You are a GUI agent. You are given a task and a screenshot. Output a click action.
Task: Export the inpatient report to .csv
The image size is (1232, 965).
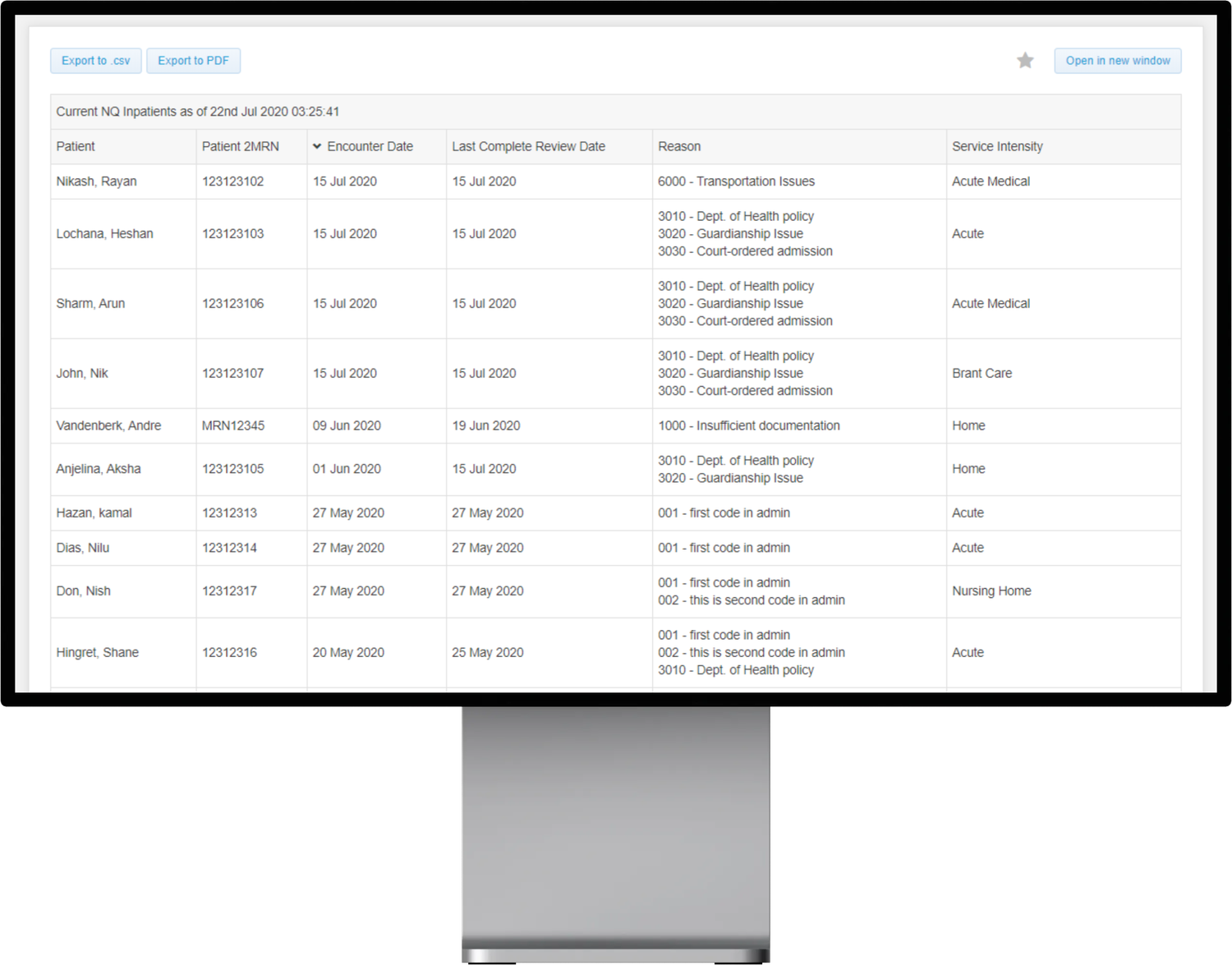click(95, 60)
